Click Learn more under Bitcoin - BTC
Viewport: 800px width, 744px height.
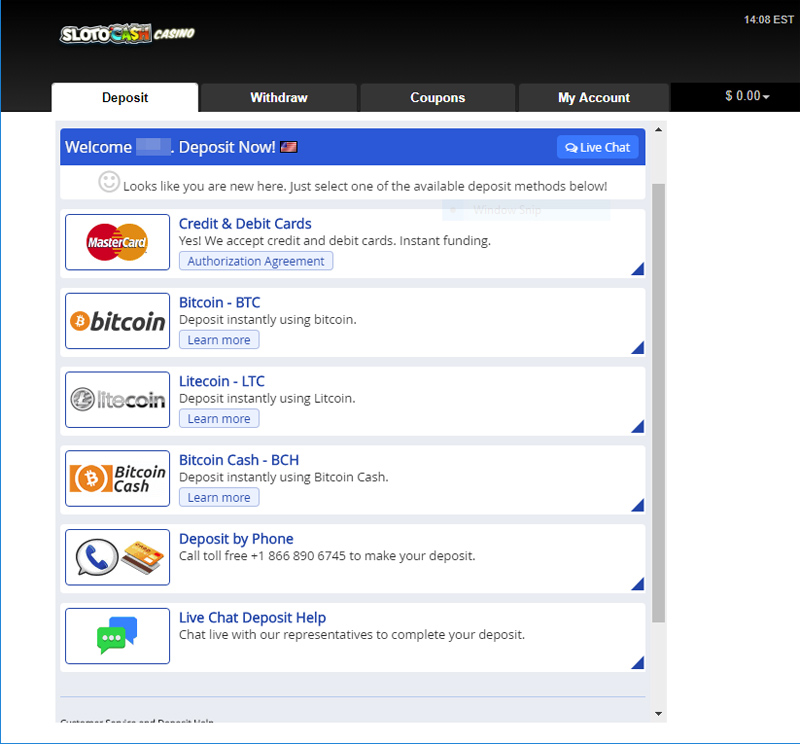[x=219, y=340]
